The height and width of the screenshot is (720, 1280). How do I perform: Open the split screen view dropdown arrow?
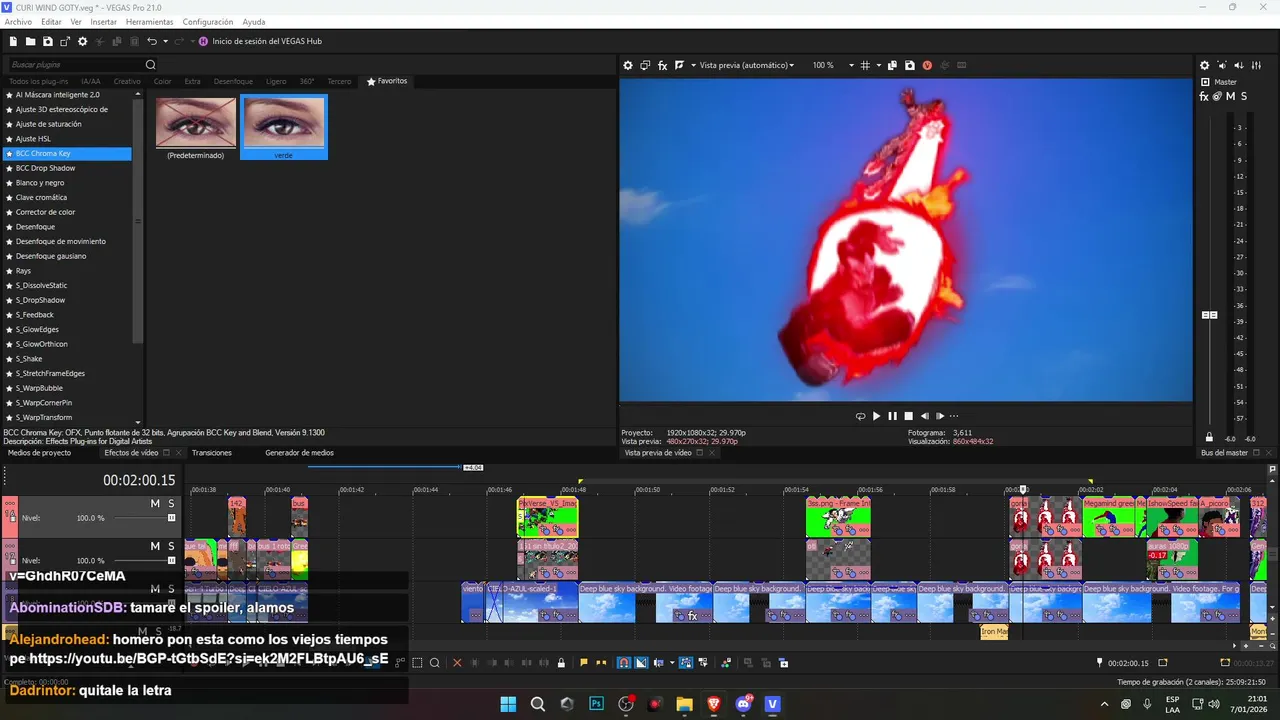(x=693, y=65)
